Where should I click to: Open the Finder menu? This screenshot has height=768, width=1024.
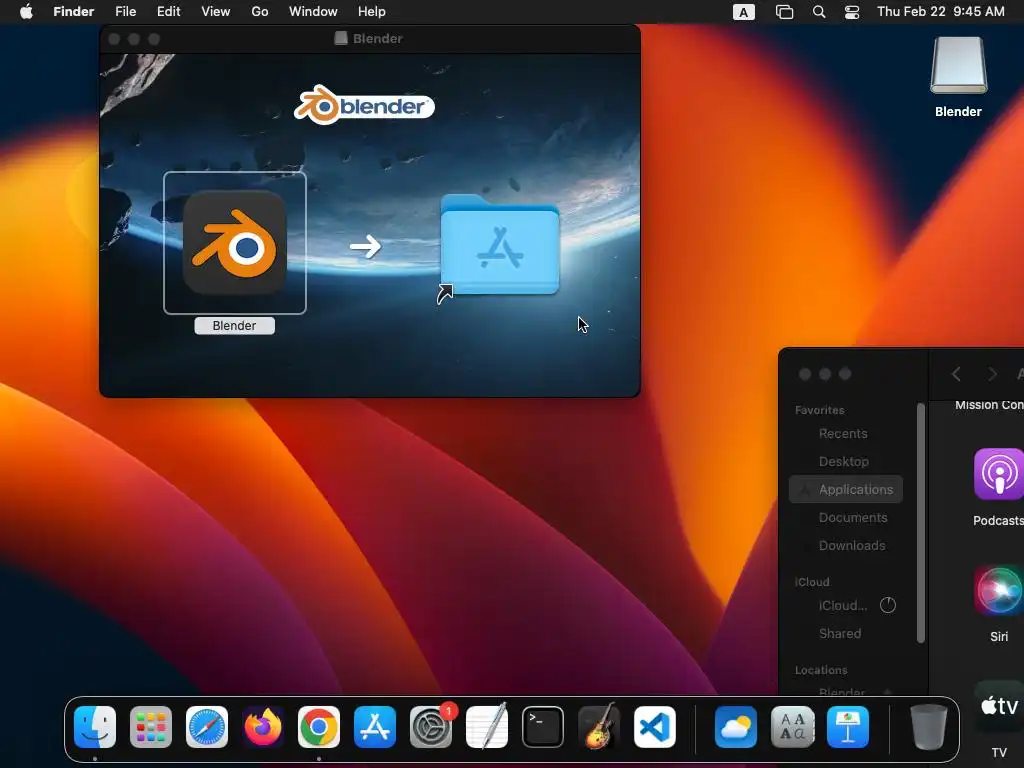[x=74, y=12]
